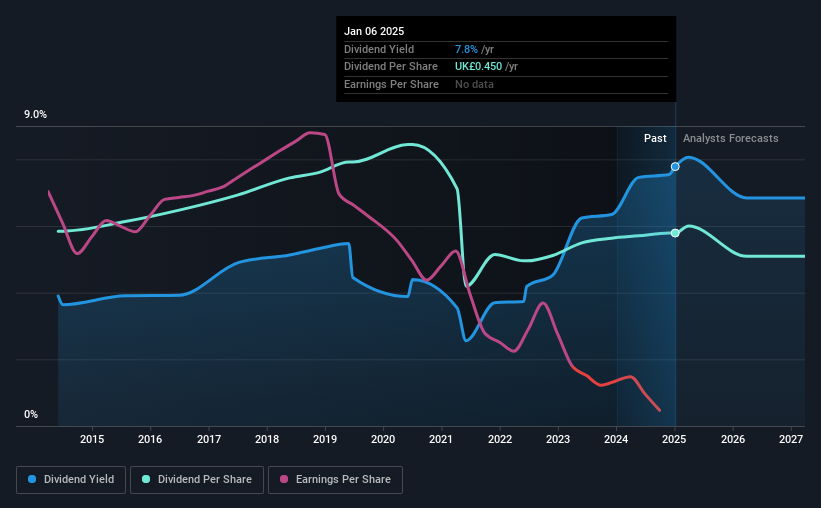The image size is (821, 508).
Task: Click the teal Dividend Per Share legend dot
Action: tap(146, 479)
